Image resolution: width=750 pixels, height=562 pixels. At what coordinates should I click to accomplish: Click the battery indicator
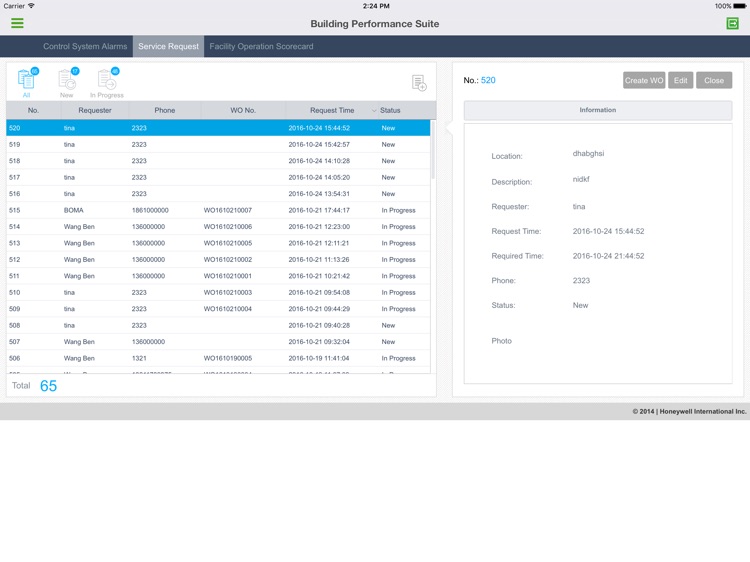point(739,6)
